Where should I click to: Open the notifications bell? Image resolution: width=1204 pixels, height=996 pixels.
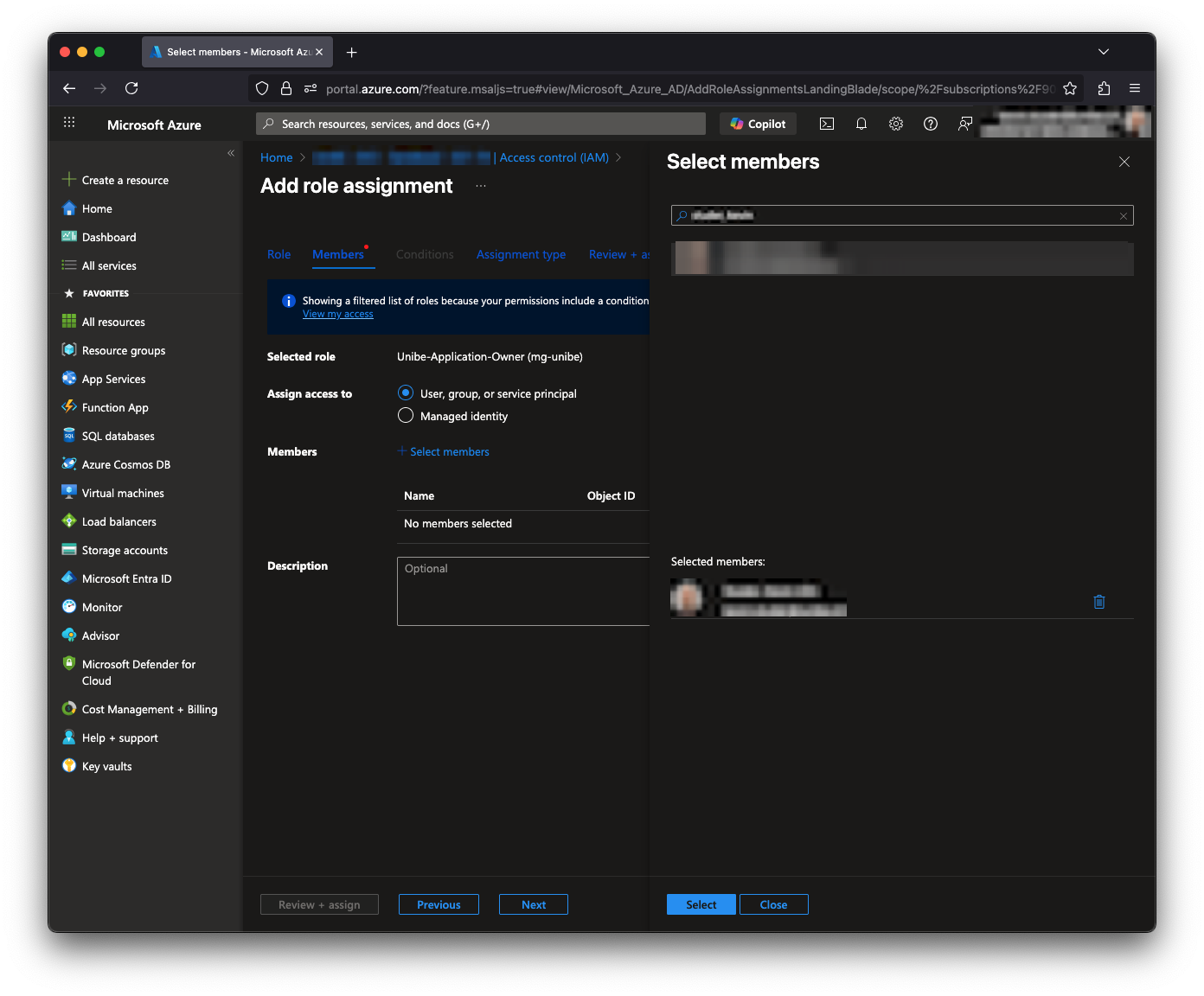point(861,124)
